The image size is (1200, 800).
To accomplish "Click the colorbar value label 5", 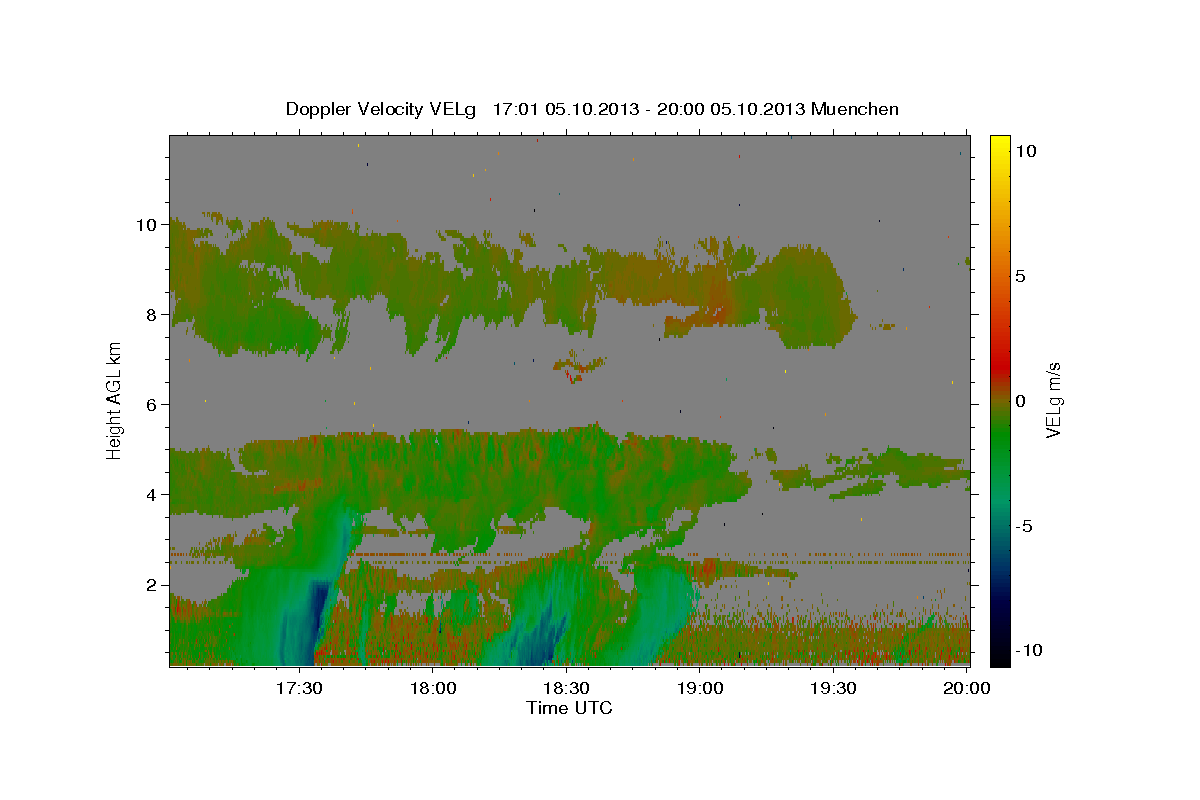I will pos(1020,276).
